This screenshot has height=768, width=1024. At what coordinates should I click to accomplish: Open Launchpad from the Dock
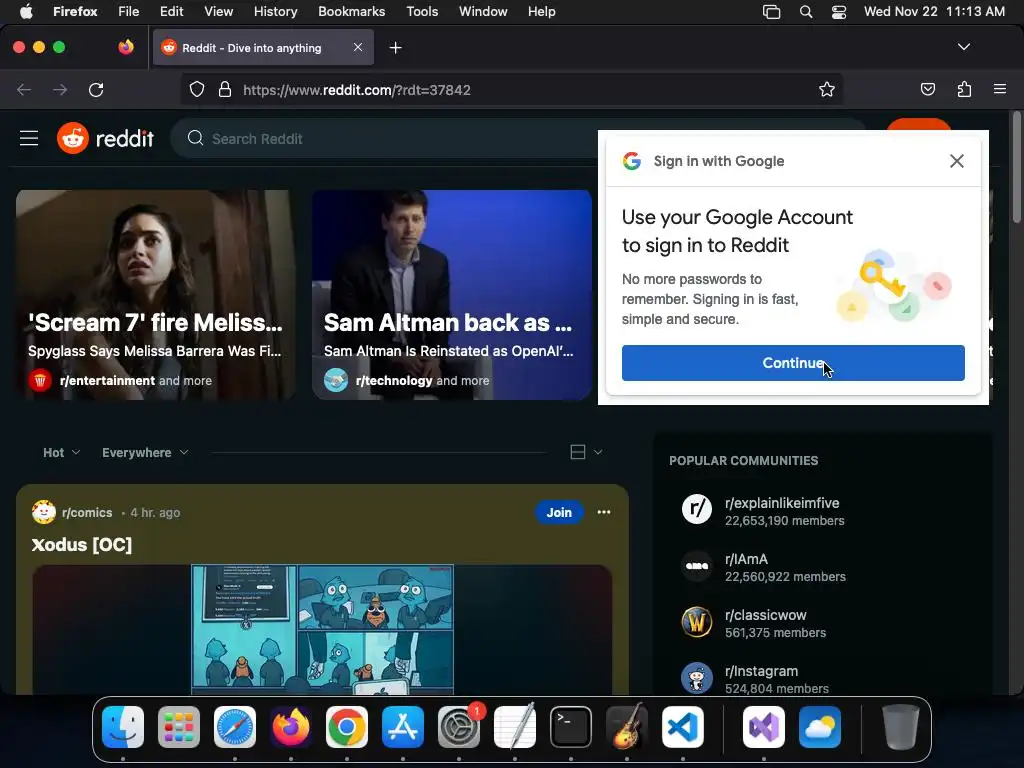179,726
